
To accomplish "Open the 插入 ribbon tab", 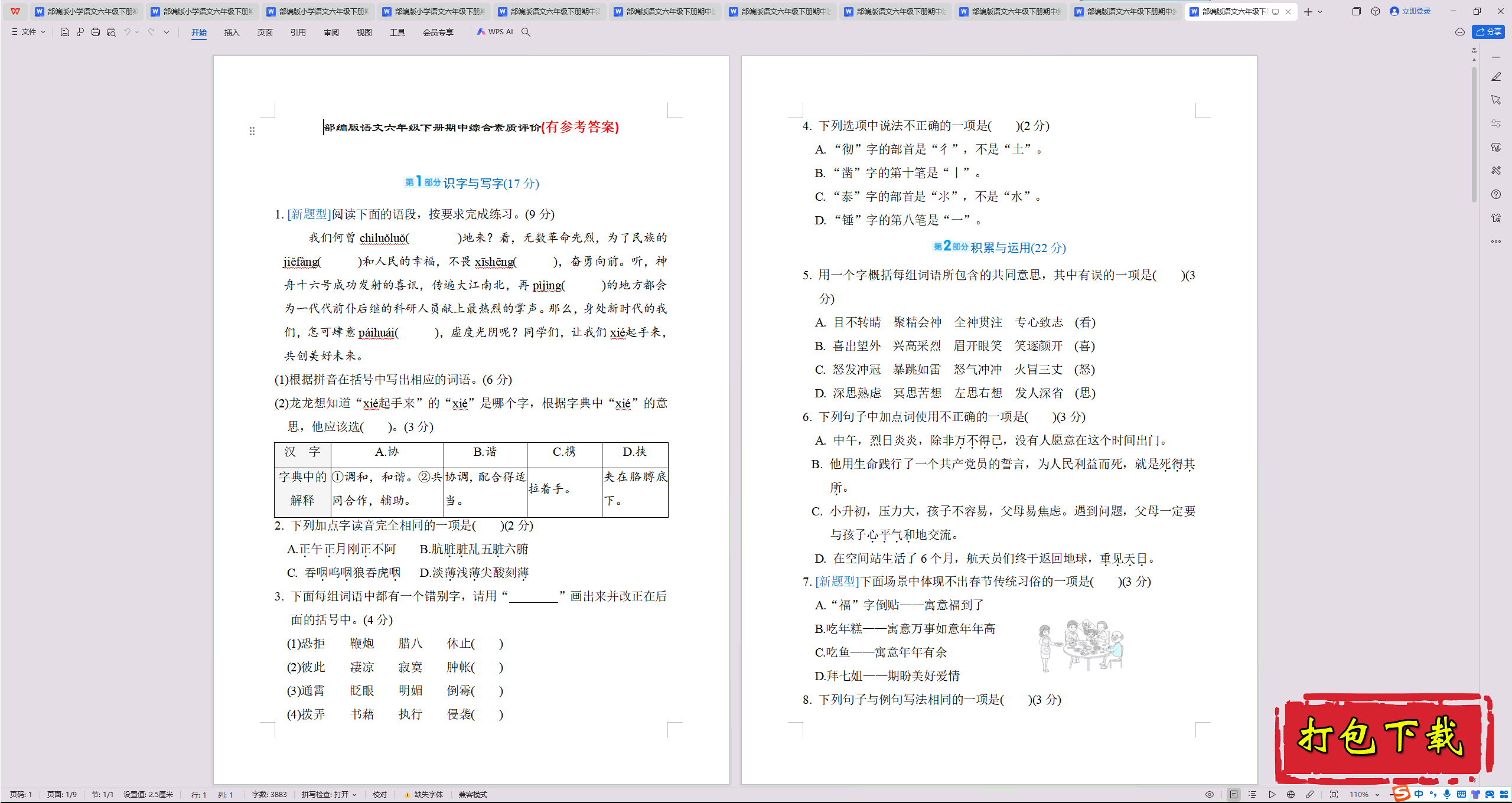I will click(232, 32).
